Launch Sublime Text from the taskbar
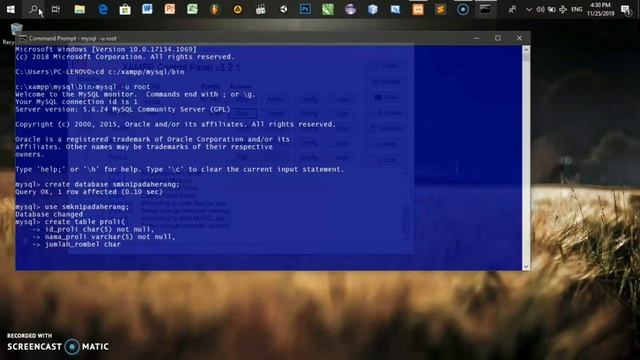The image size is (640, 360). pyautogui.click(x=440, y=9)
